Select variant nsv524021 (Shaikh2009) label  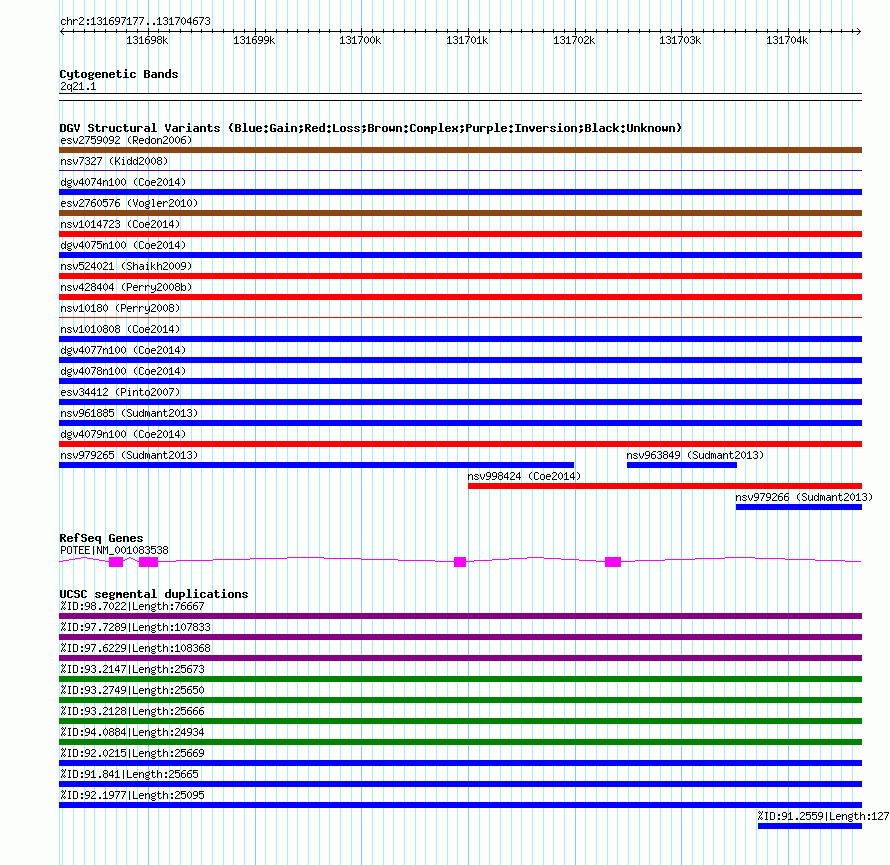(126, 266)
